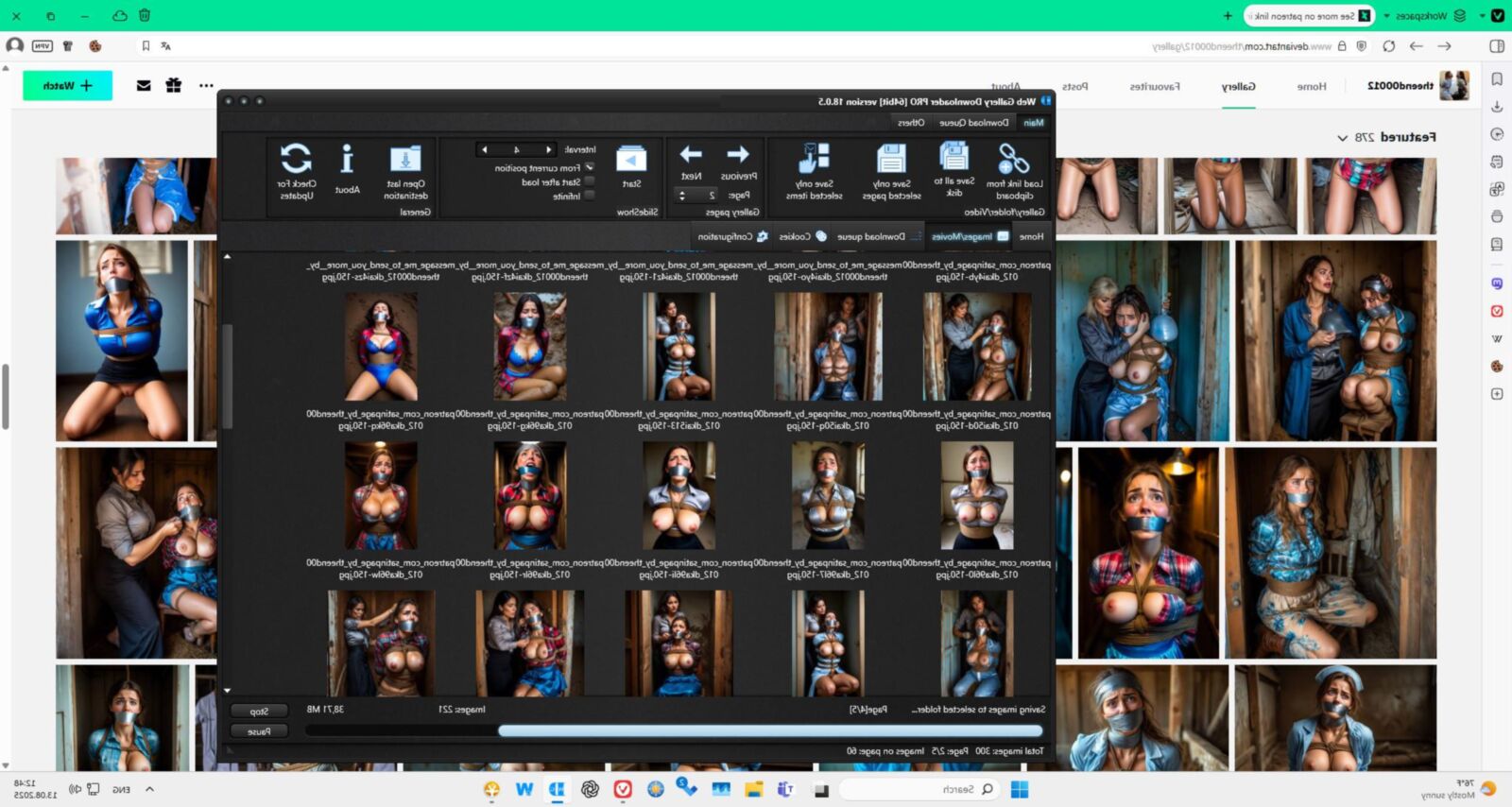Toggle split-screen panel icon in browser
The height and width of the screenshot is (807, 1512).
1497,45
